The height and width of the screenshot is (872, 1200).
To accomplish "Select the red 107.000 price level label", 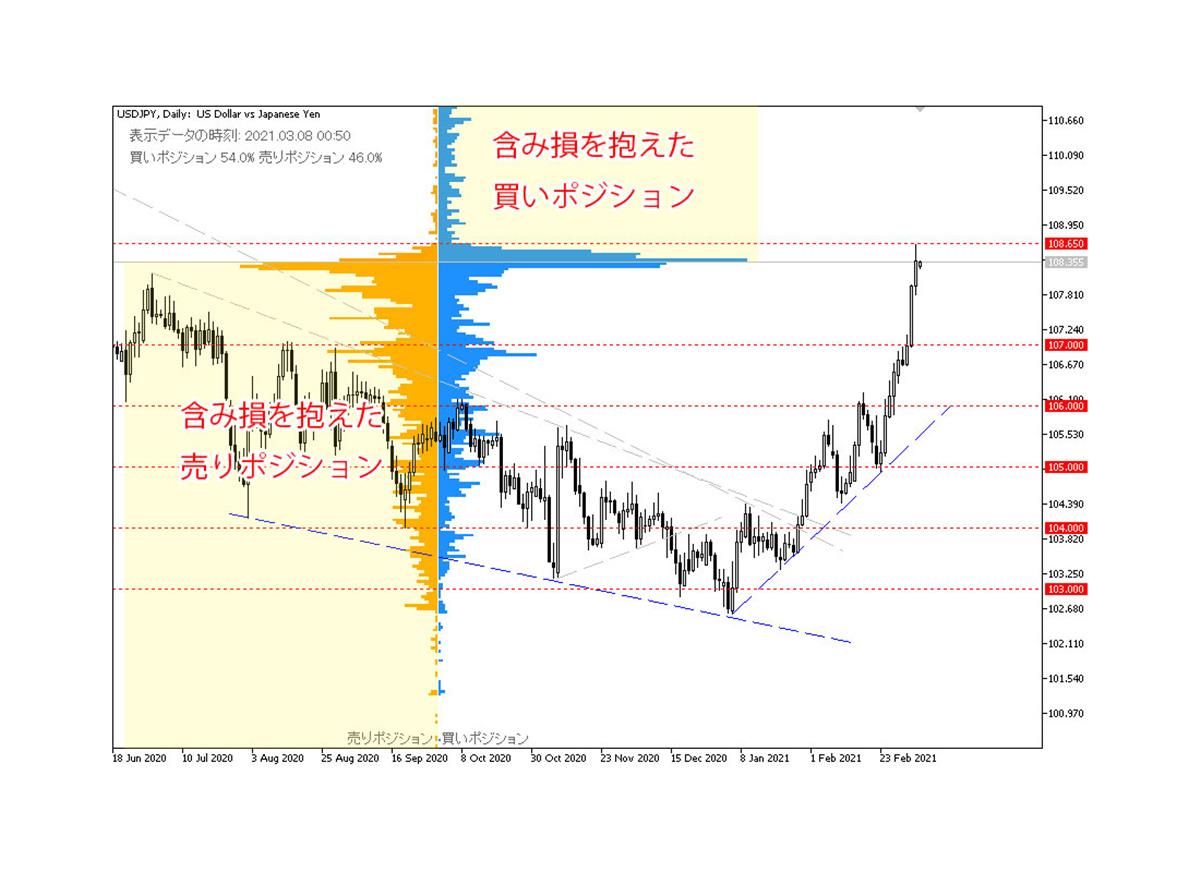I will click(x=1066, y=345).
